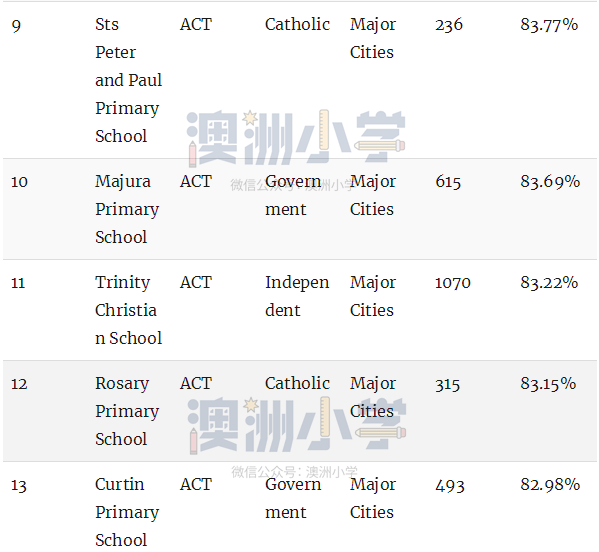Select Majura Primary School cell
The image size is (599, 552).
coord(127,209)
